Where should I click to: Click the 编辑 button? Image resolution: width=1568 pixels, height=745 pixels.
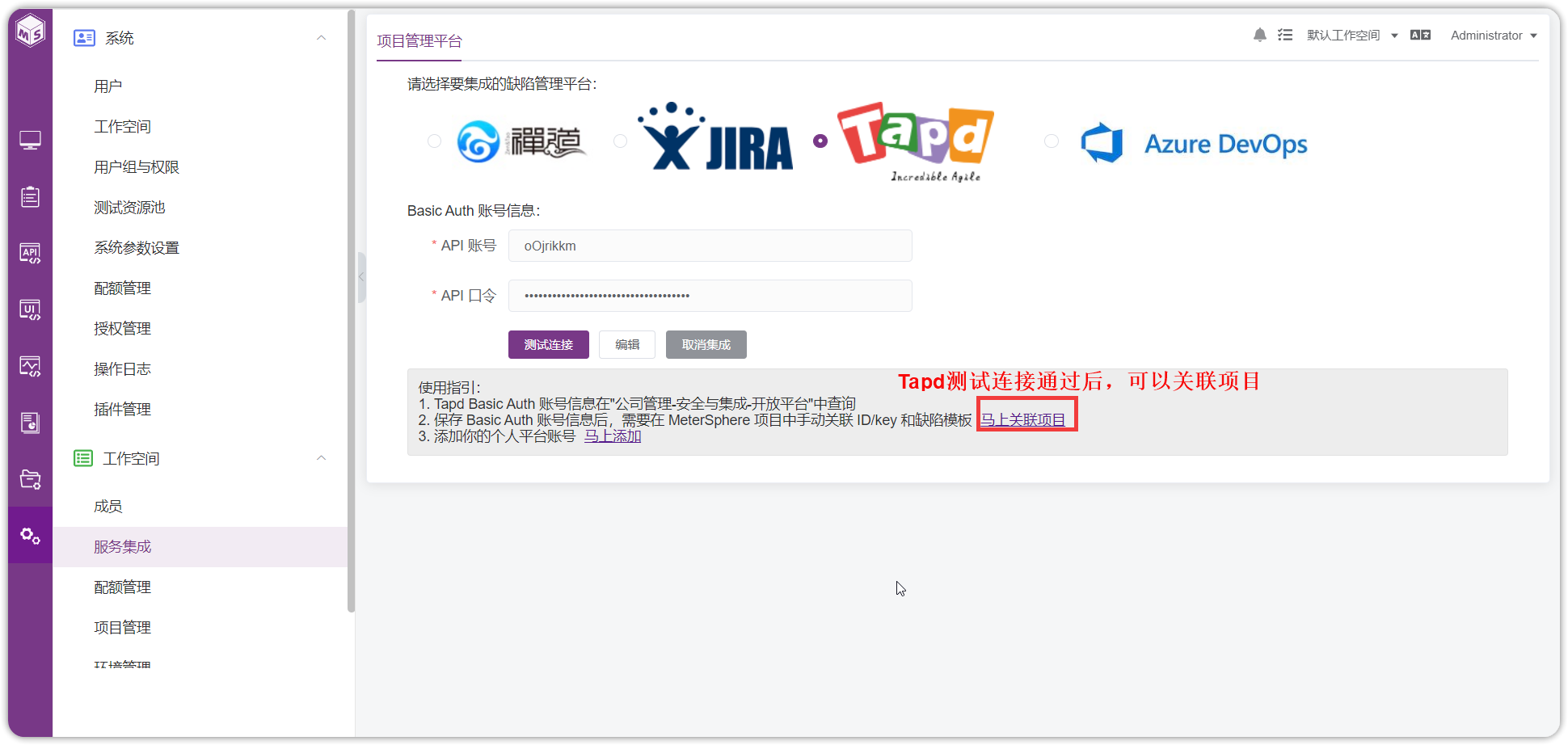point(627,344)
